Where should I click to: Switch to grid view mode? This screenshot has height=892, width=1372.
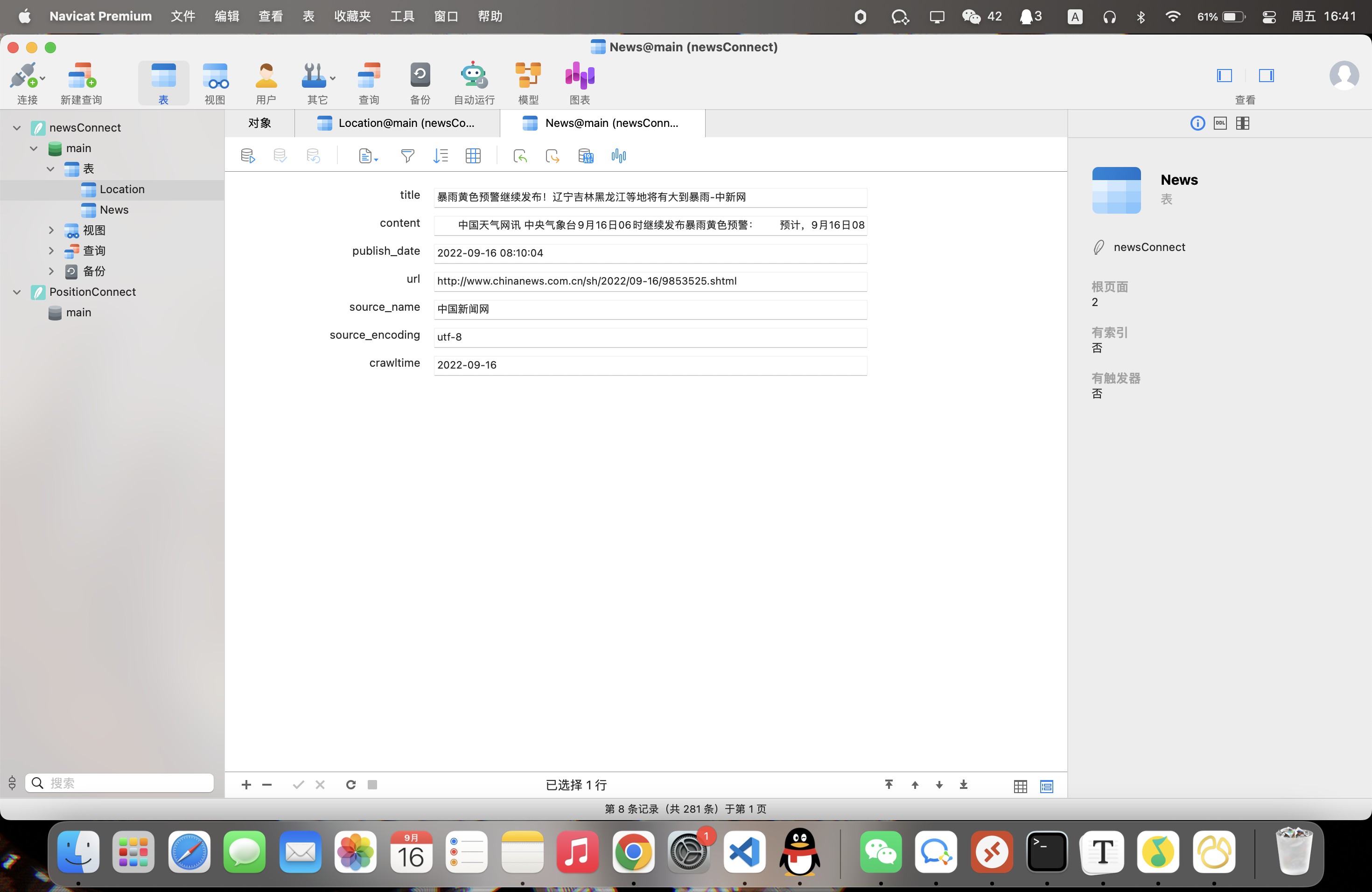tap(1020, 786)
